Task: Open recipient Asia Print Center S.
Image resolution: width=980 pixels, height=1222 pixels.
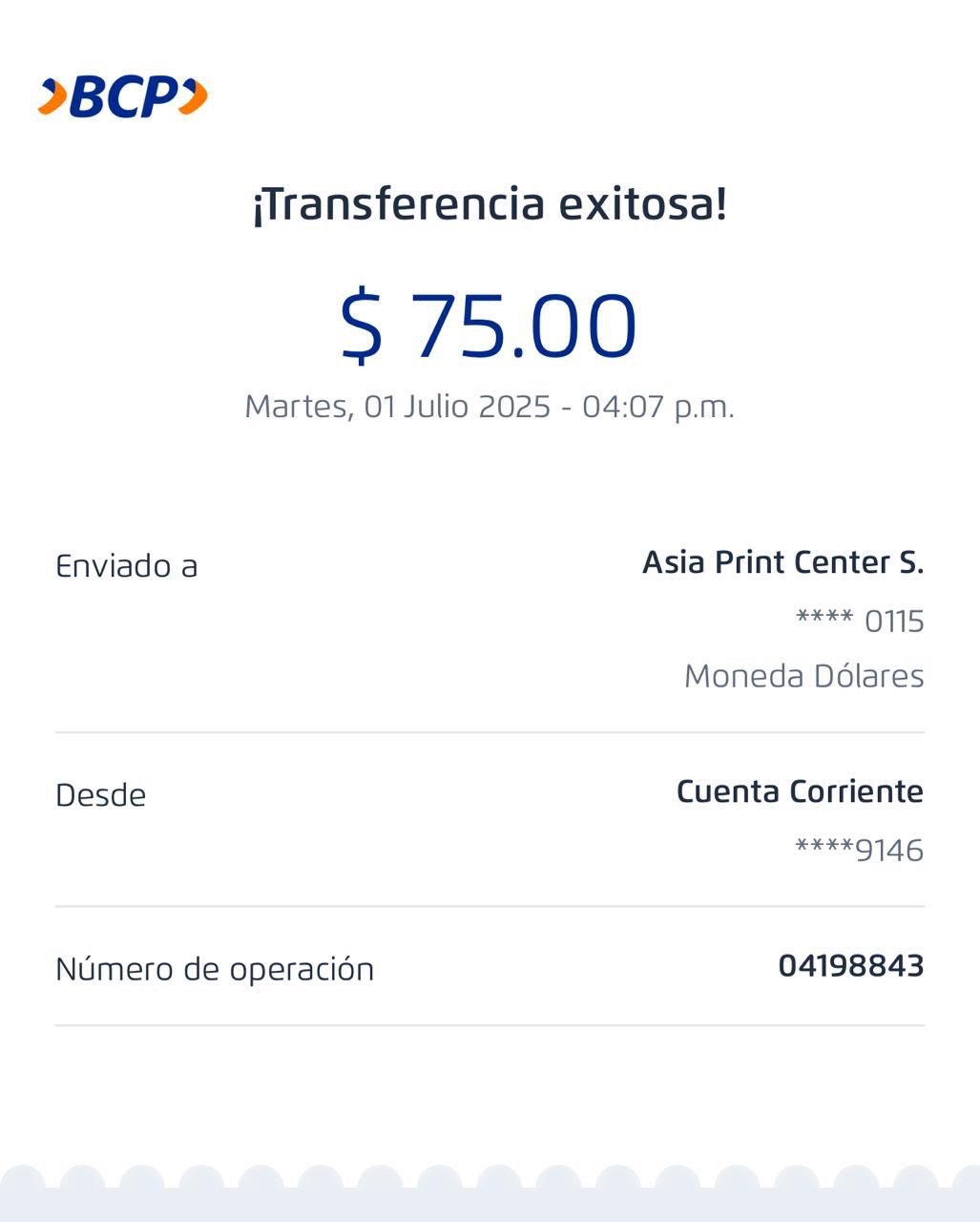Action: (x=782, y=562)
